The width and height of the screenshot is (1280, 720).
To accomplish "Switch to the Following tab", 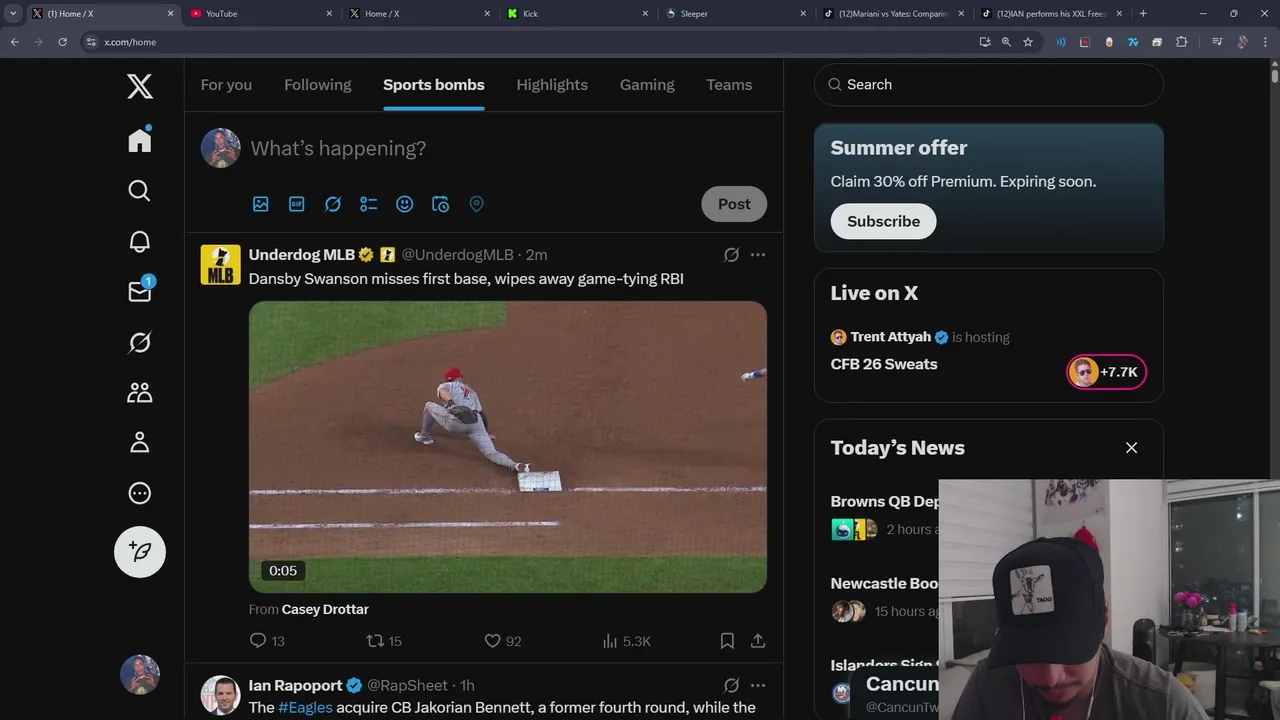I will tap(318, 85).
